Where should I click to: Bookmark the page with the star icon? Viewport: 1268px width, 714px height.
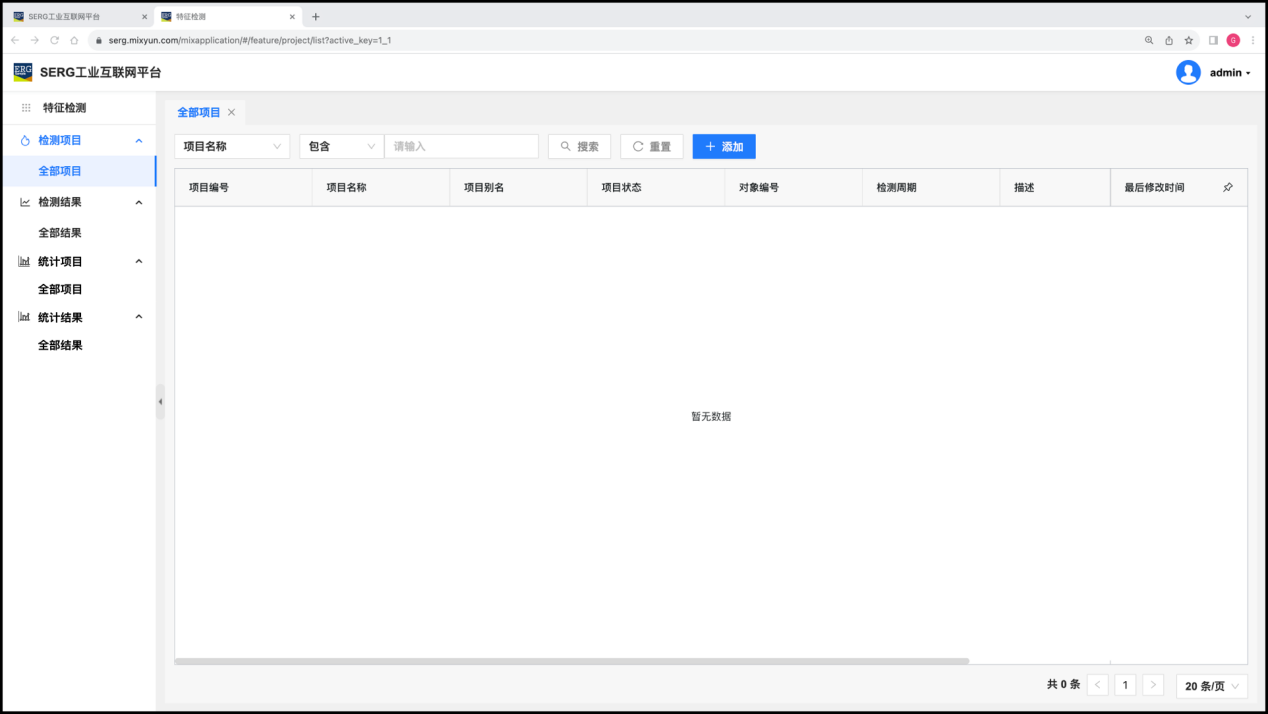click(x=1189, y=40)
